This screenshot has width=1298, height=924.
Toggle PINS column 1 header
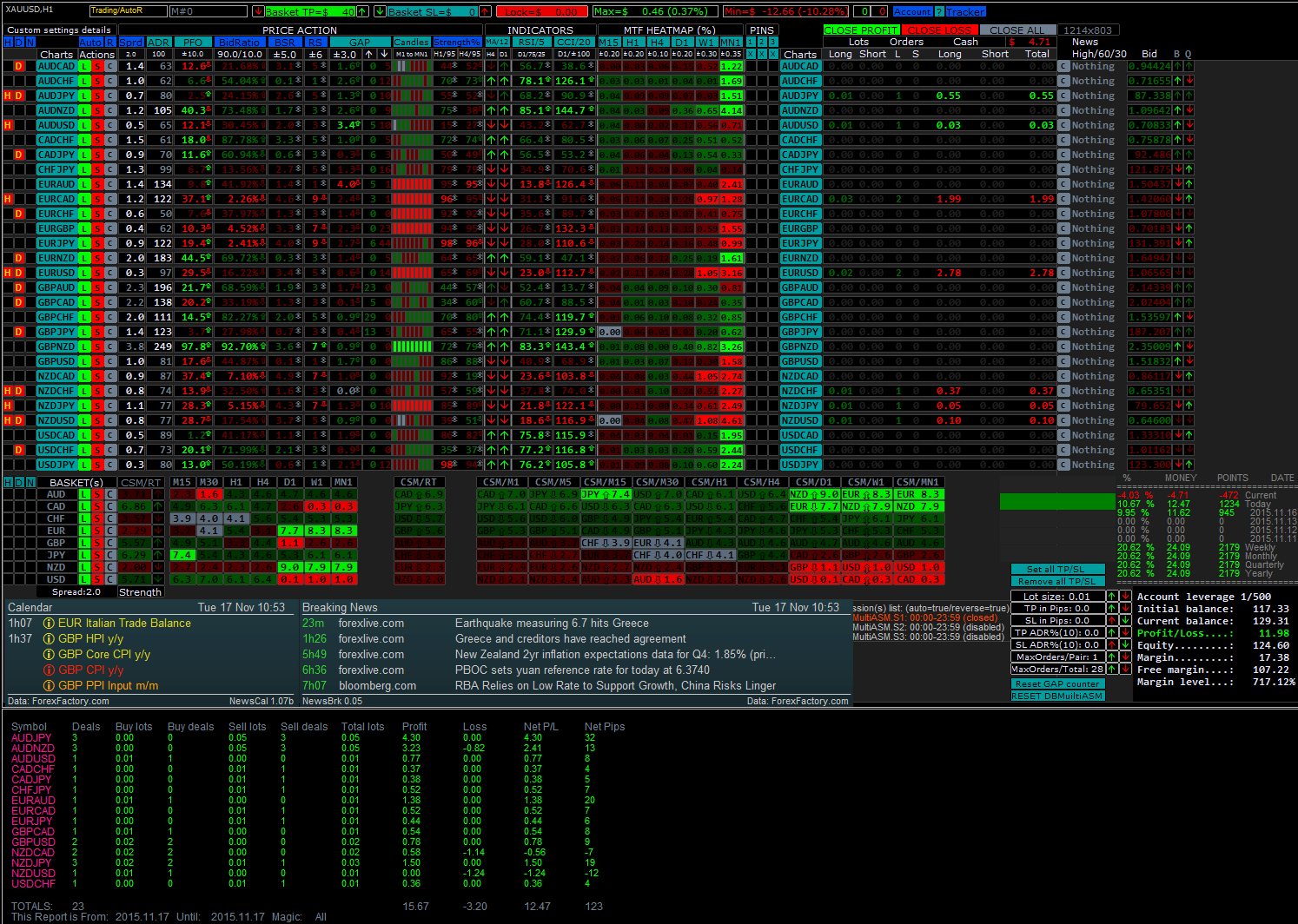click(750, 42)
